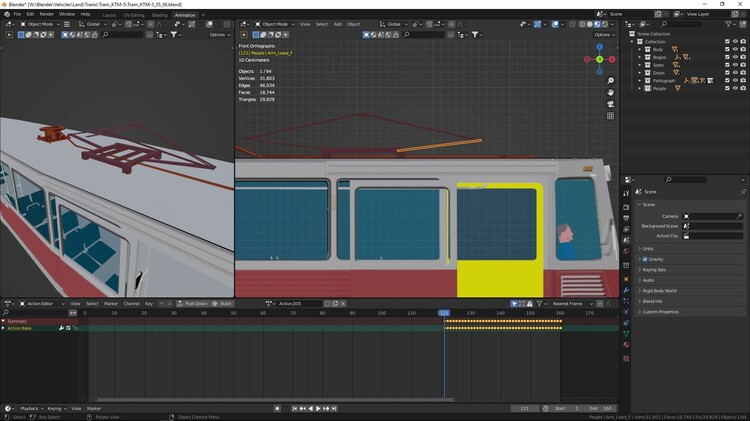Open the Nearest Frame dropdown
Viewport: 750px width, 421px height.
(x=571, y=303)
